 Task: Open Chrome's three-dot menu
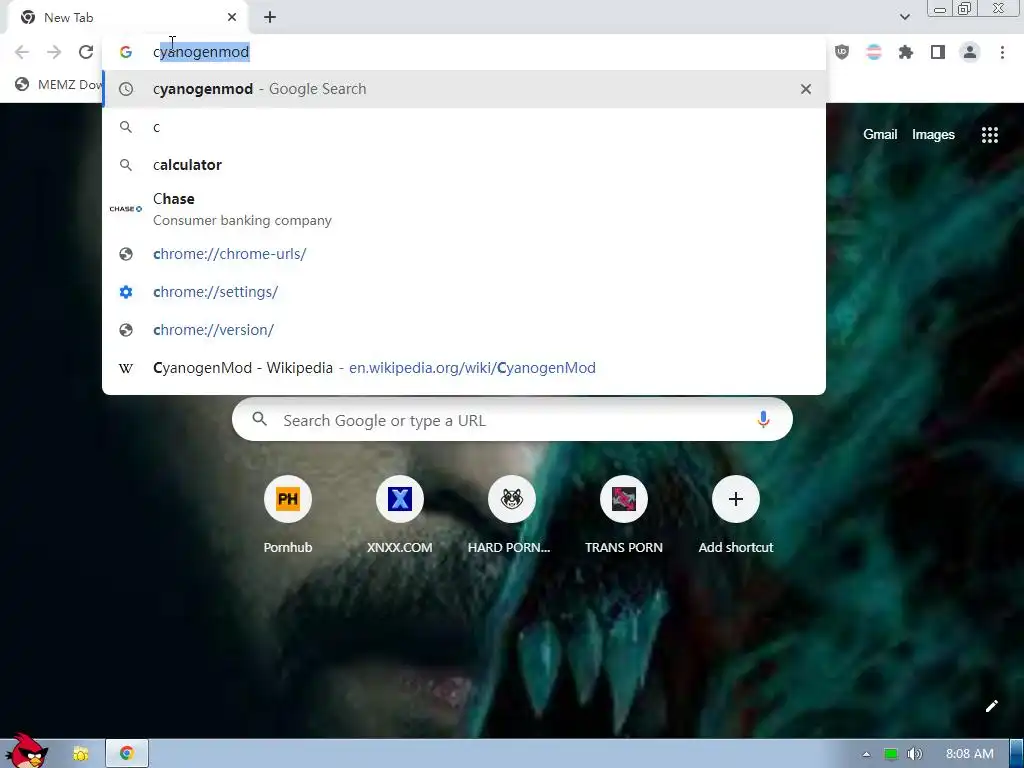pyautogui.click(x=1002, y=52)
